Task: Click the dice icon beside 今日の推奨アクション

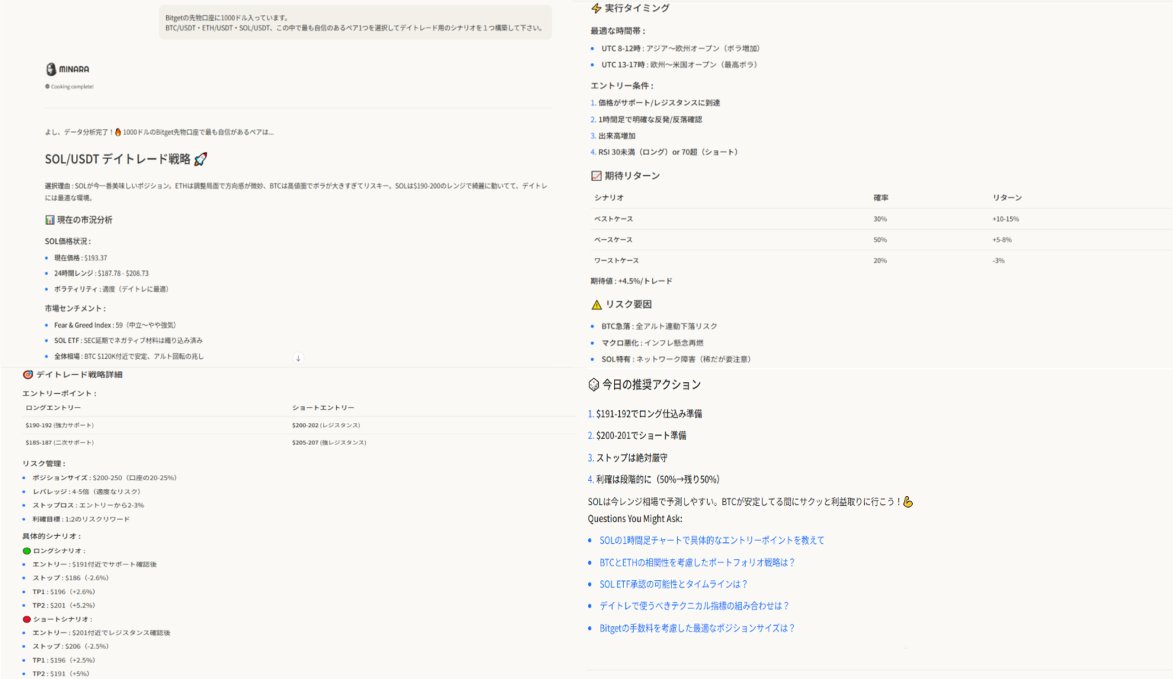Action: [x=593, y=384]
